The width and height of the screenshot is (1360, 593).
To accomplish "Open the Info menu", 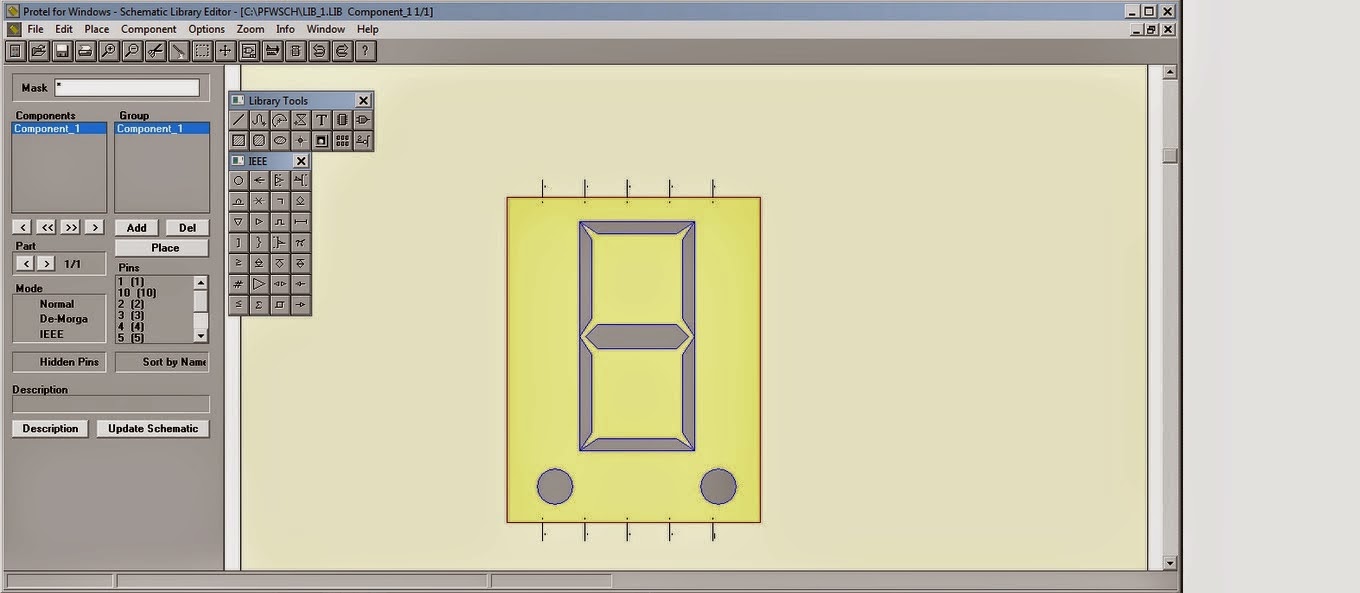I will coord(286,29).
